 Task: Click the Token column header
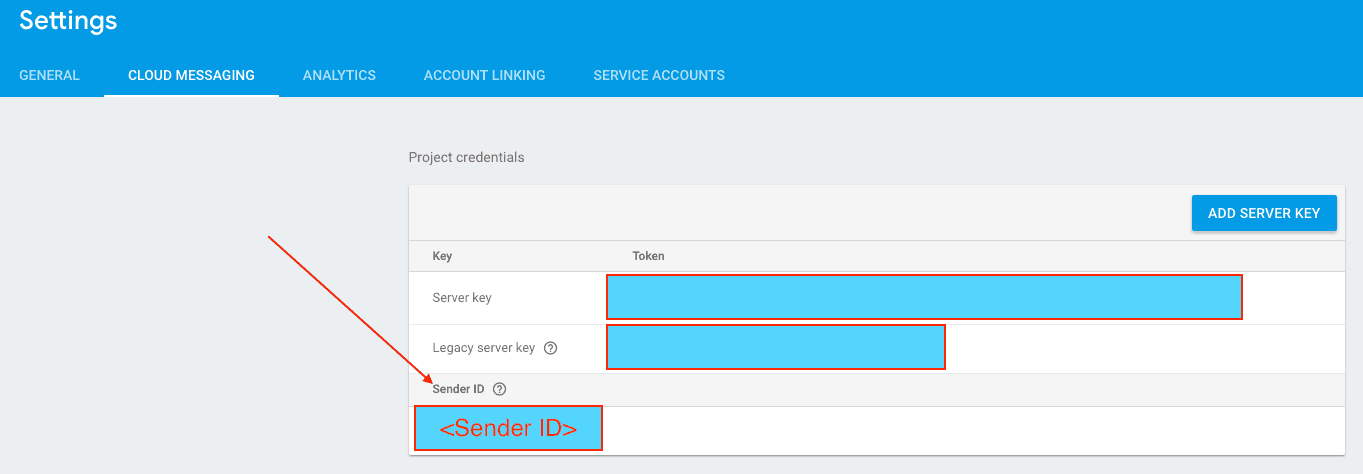click(x=648, y=256)
